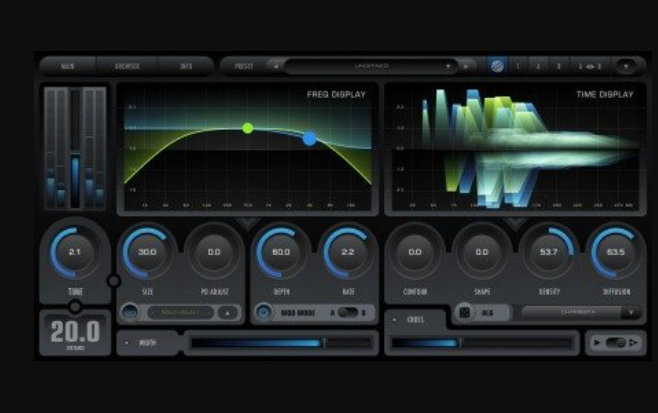
Task: Click the Preset button
Action: click(243, 66)
